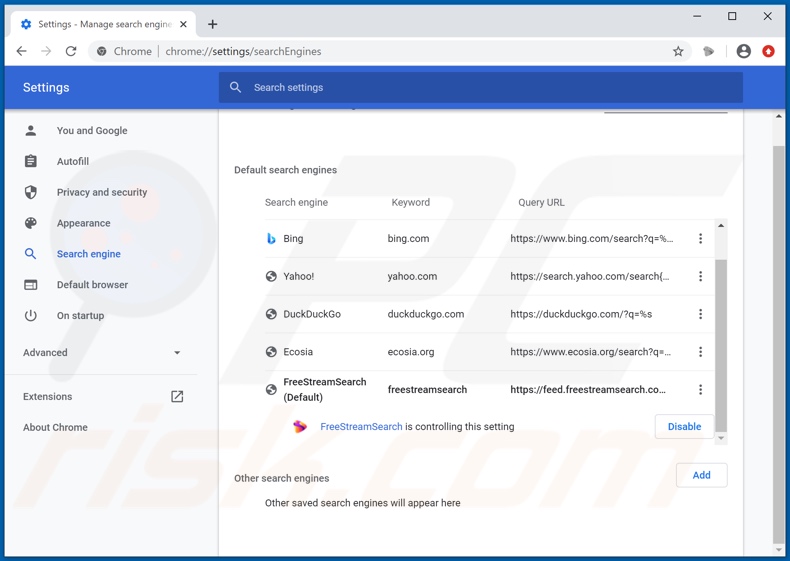The width and height of the screenshot is (790, 561).
Task: Open a new browser tab
Action: (212, 24)
